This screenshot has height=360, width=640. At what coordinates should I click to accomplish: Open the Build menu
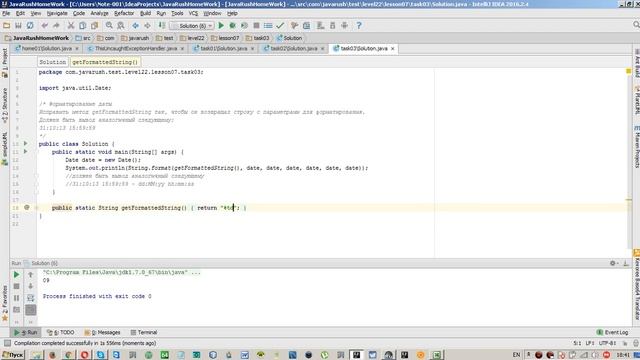tap(145, 13)
